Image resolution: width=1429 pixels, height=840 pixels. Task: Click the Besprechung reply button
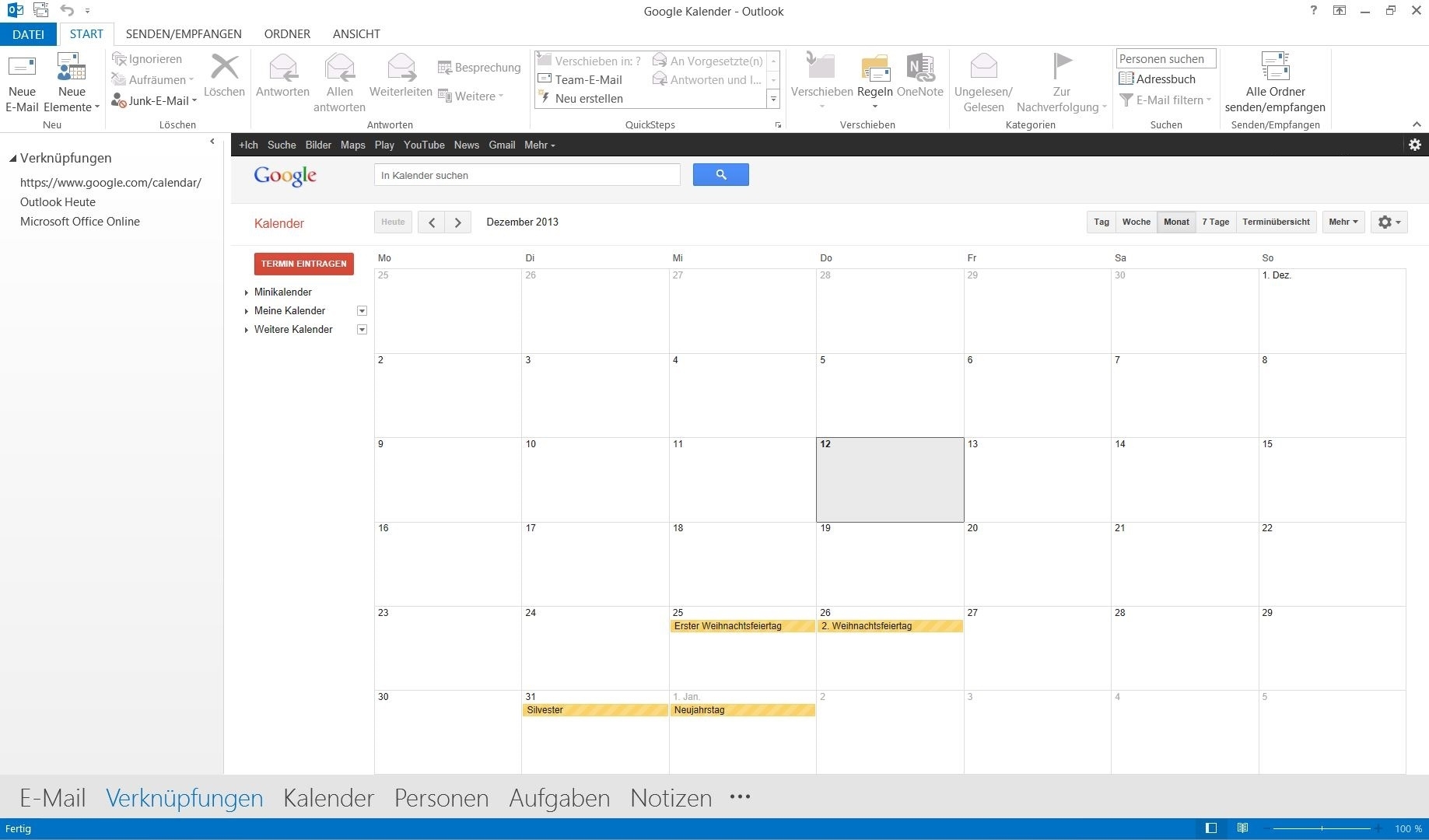point(479,68)
